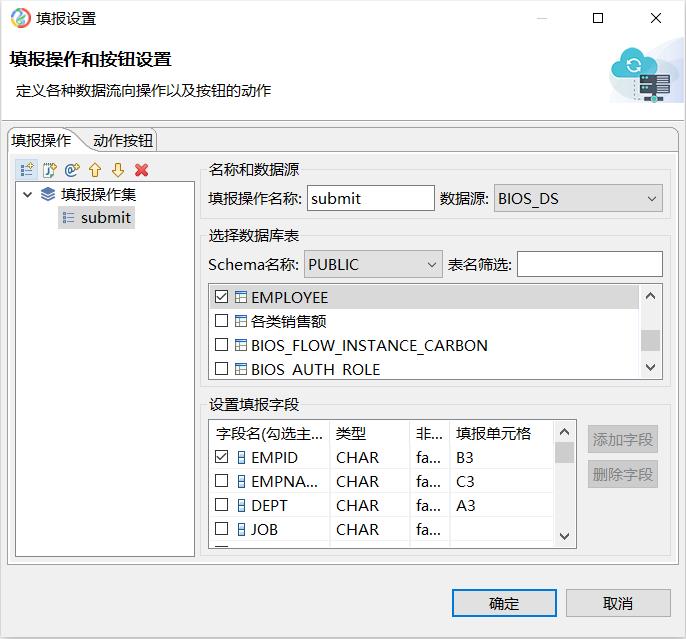Select the 填报操作集 tree item
This screenshot has height=639, width=686.
click(98, 194)
